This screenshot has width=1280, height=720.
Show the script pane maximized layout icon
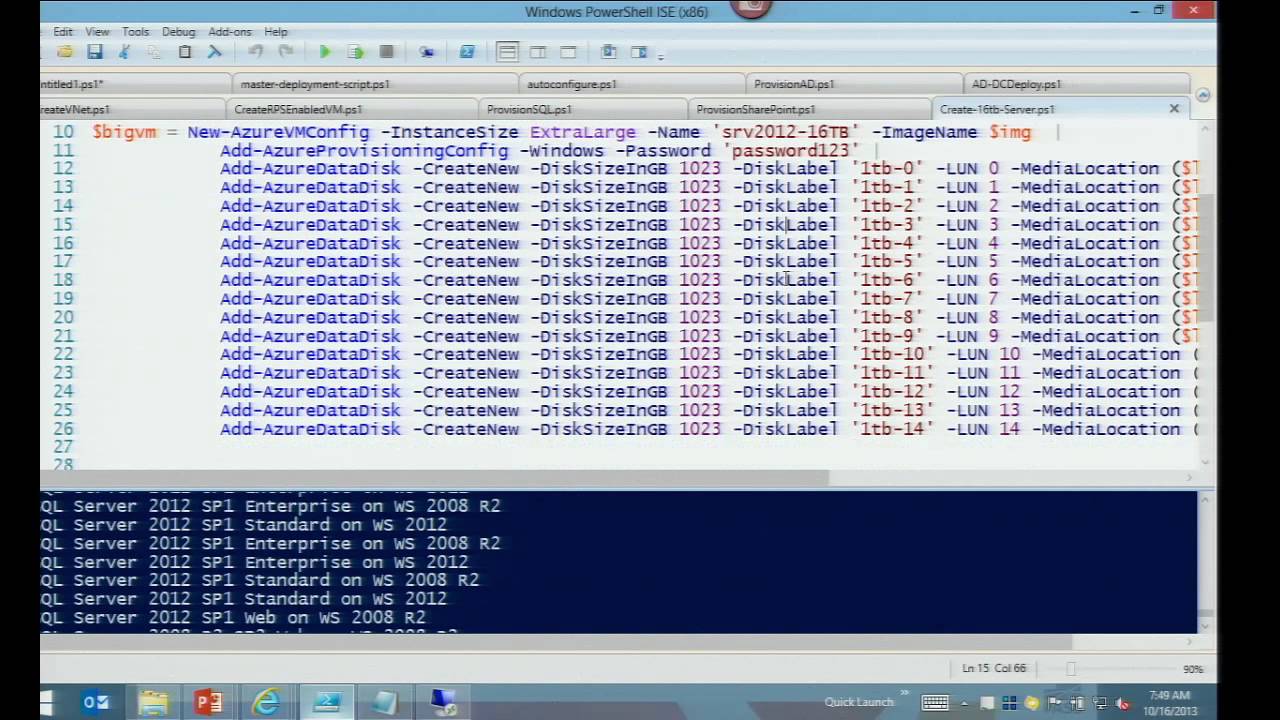point(568,52)
